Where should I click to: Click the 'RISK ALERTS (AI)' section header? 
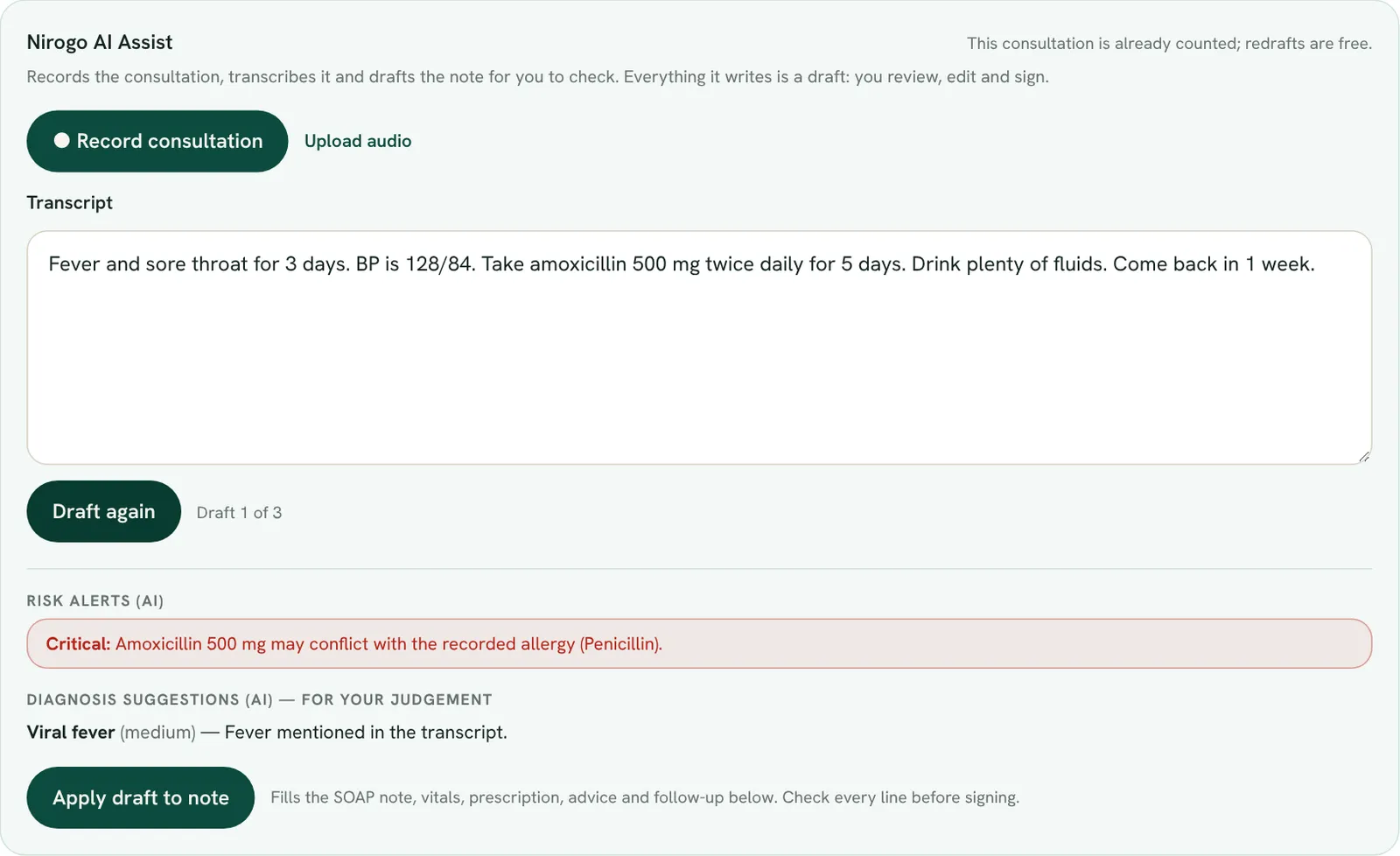(95, 601)
